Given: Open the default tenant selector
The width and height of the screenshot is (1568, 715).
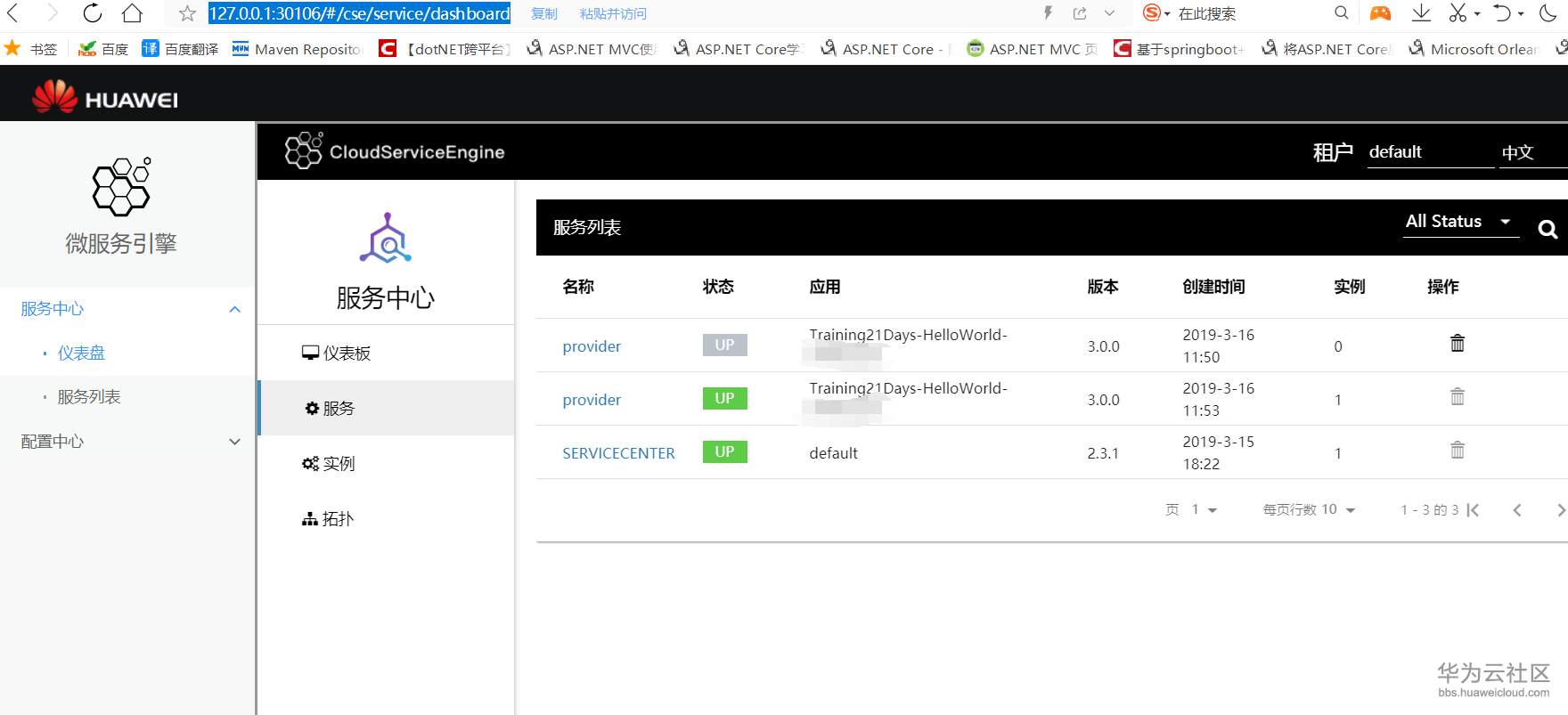Looking at the screenshot, I should [x=1431, y=152].
